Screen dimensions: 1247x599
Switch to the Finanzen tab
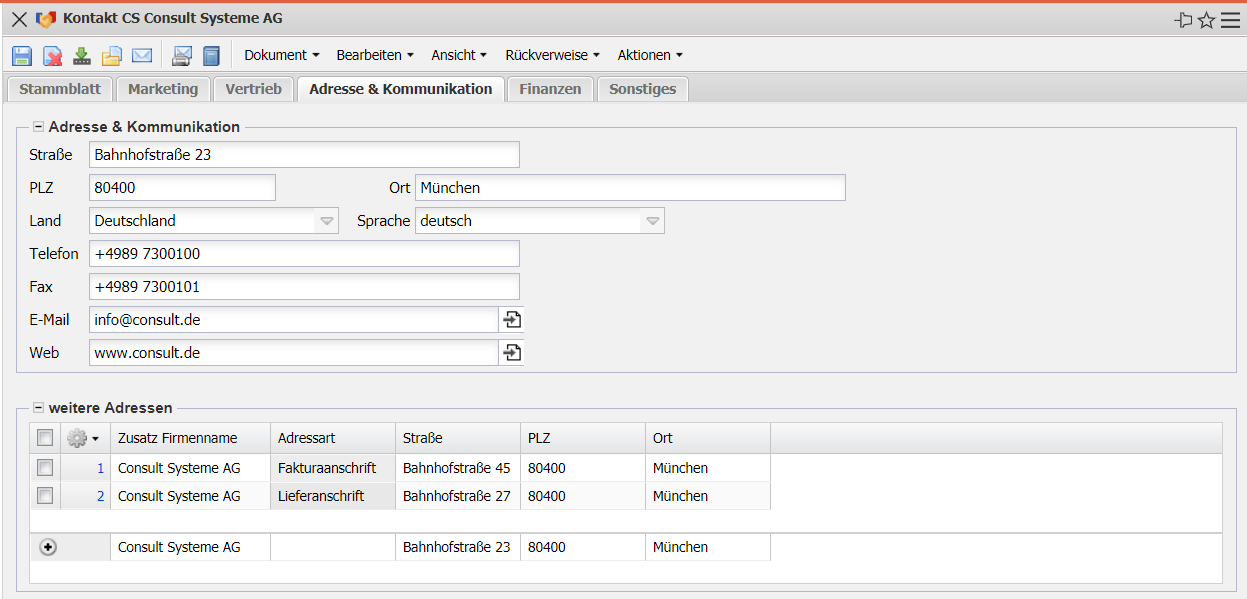tap(550, 89)
